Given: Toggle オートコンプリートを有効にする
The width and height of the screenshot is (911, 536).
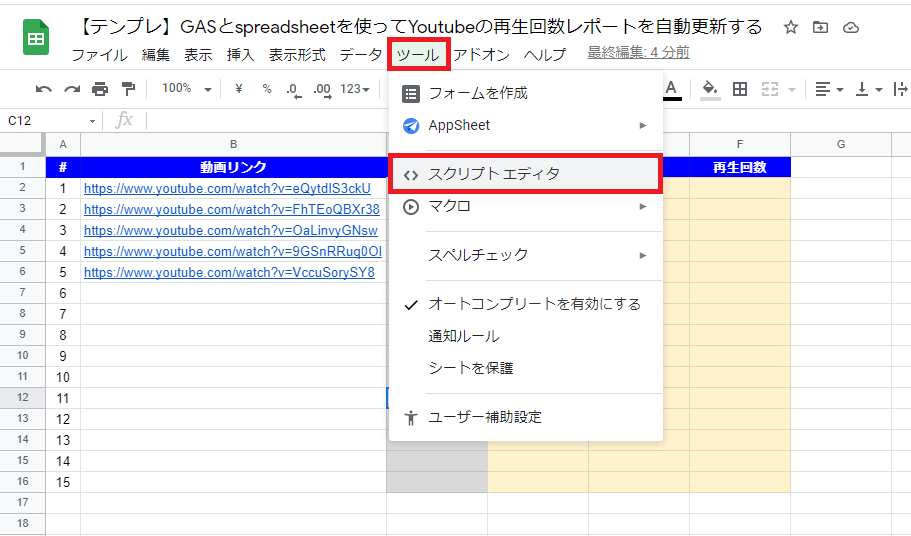Looking at the screenshot, I should coord(526,304).
